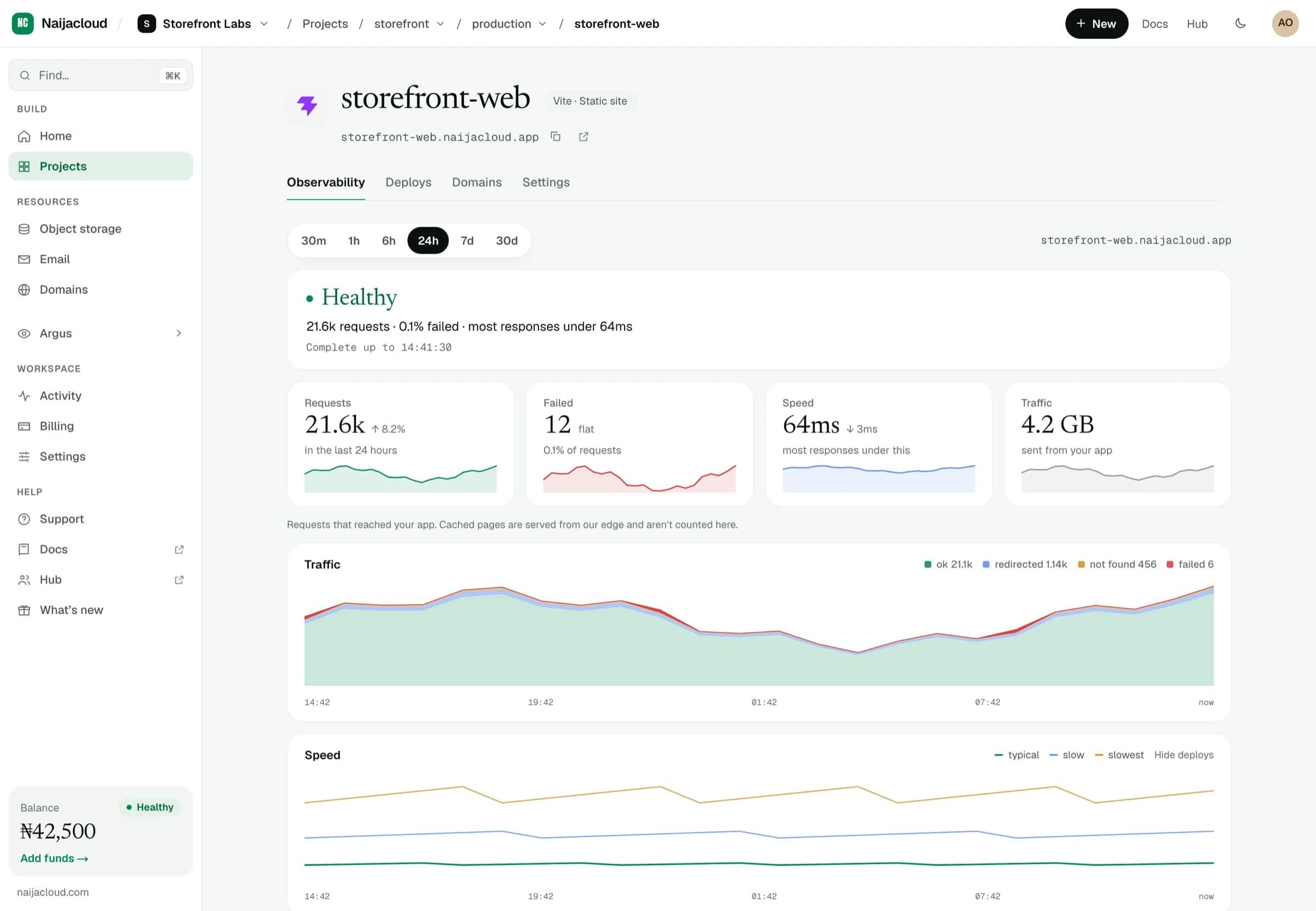Click the Failed 12 metric card
This screenshot has height=911, width=1316.
tap(639, 444)
